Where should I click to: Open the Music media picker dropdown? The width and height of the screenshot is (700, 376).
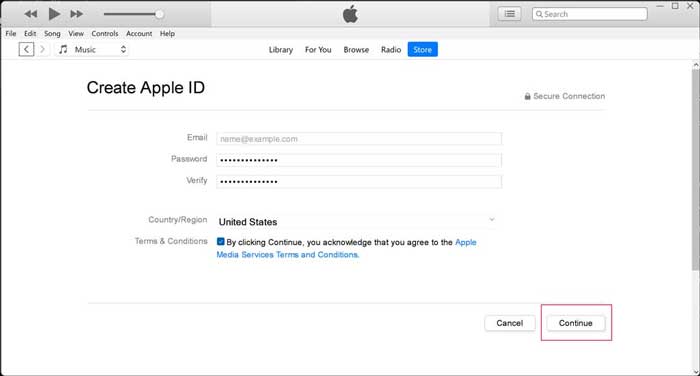coord(92,49)
